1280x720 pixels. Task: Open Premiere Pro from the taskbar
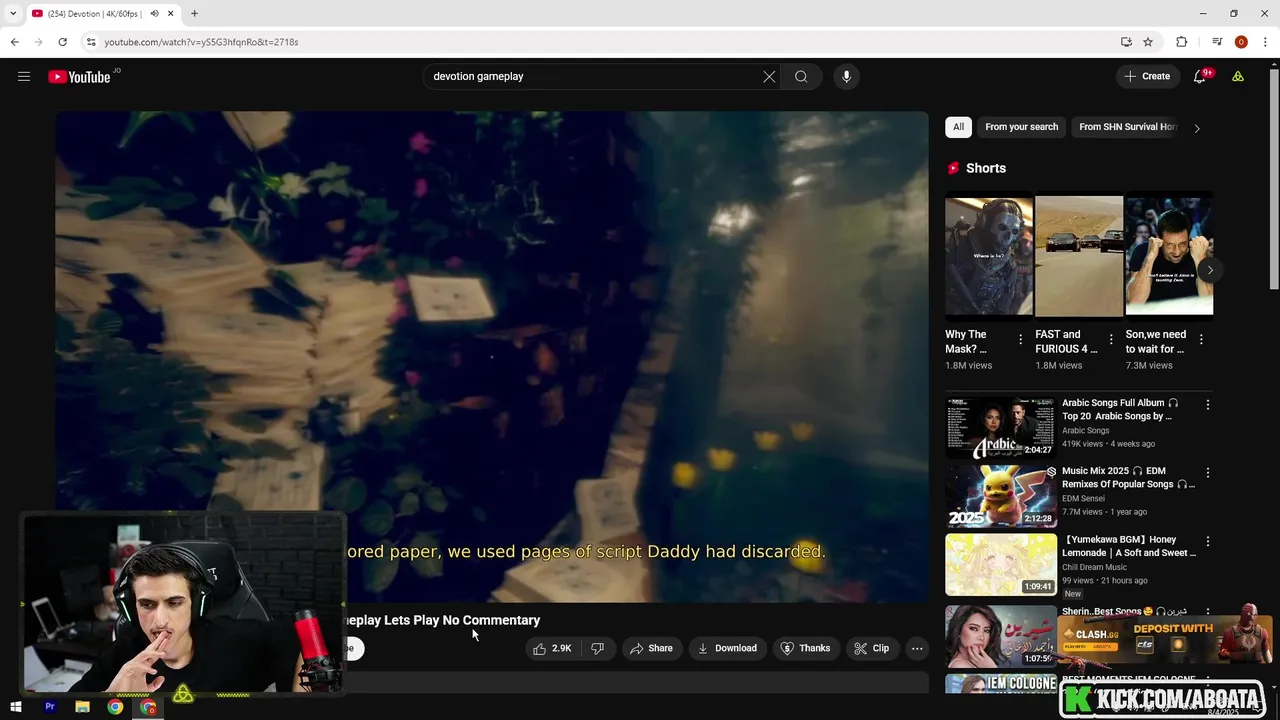tap(49, 707)
